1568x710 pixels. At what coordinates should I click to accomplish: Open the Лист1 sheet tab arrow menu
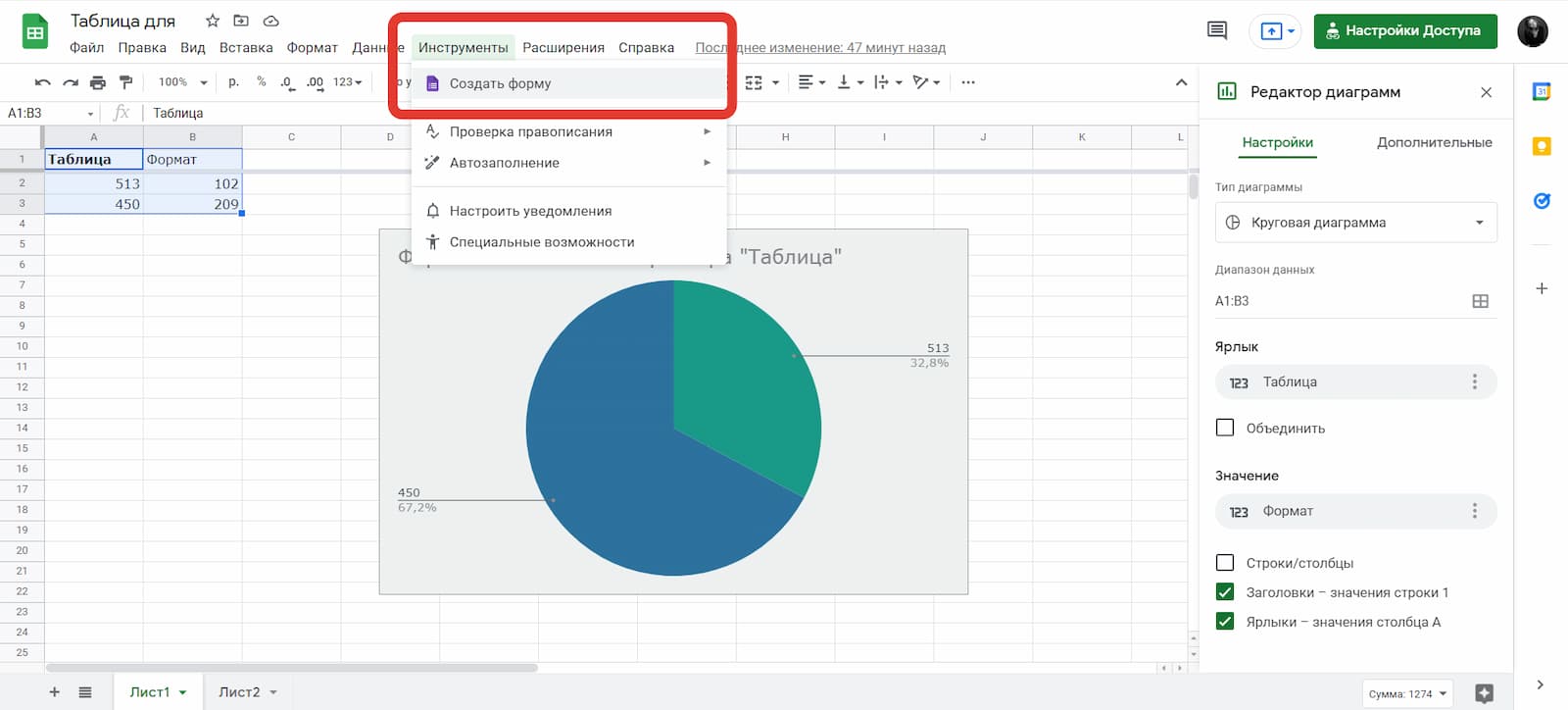pos(183,692)
